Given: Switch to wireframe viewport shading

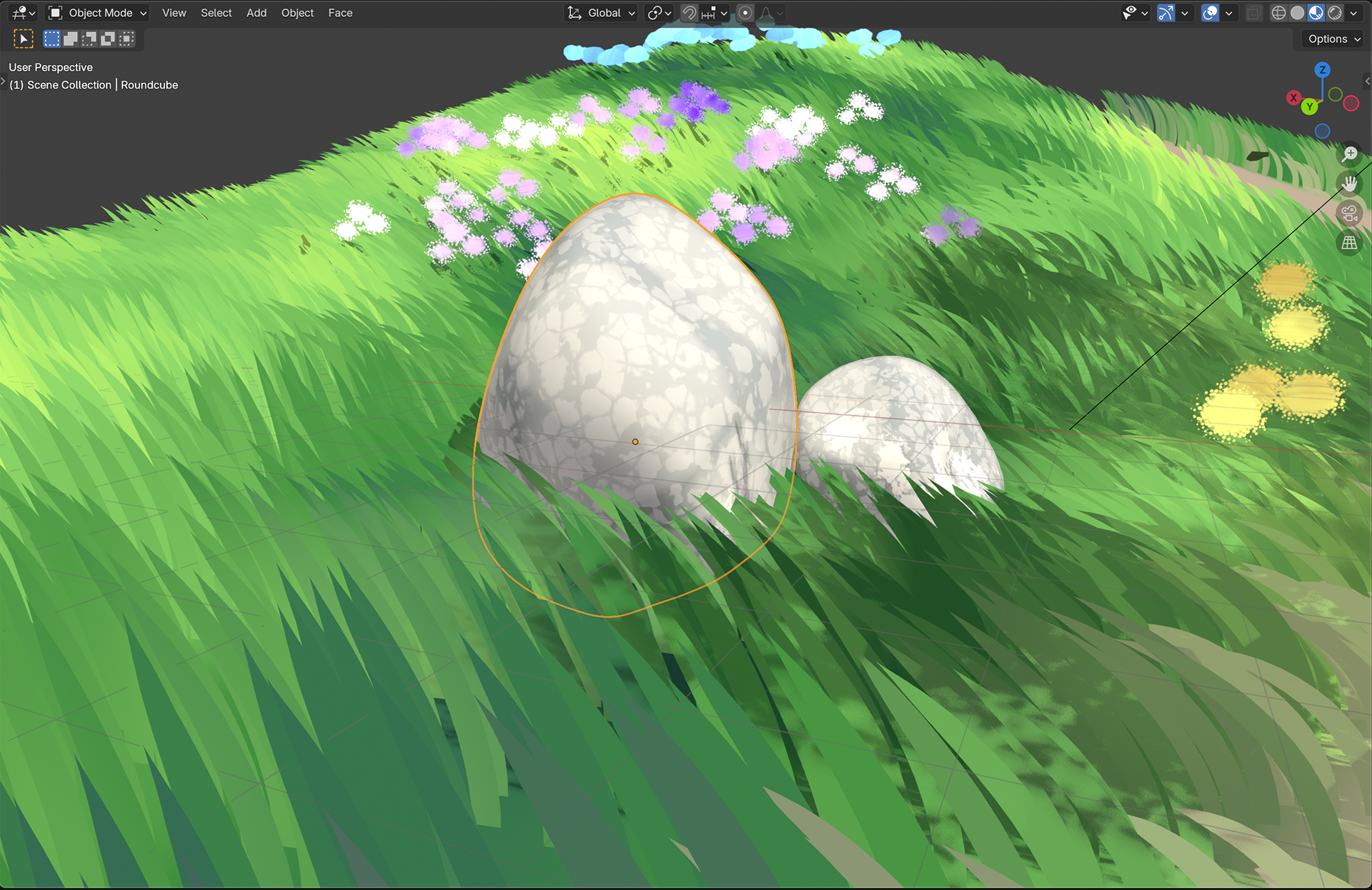Looking at the screenshot, I should [1278, 13].
